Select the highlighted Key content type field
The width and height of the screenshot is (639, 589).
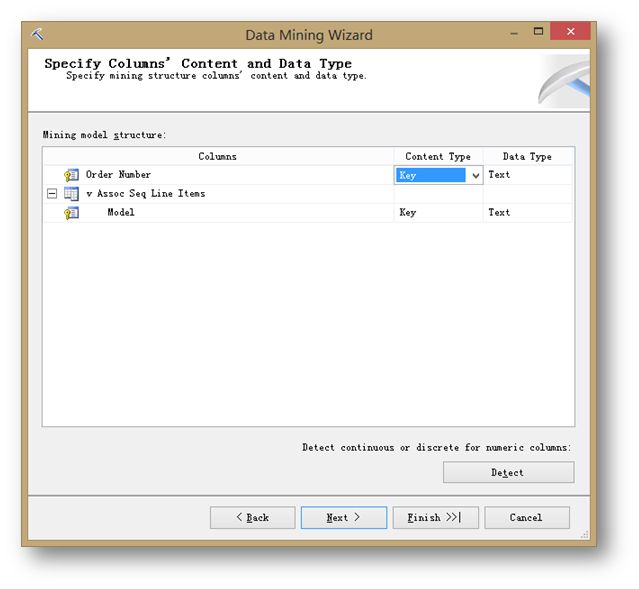[x=430, y=175]
